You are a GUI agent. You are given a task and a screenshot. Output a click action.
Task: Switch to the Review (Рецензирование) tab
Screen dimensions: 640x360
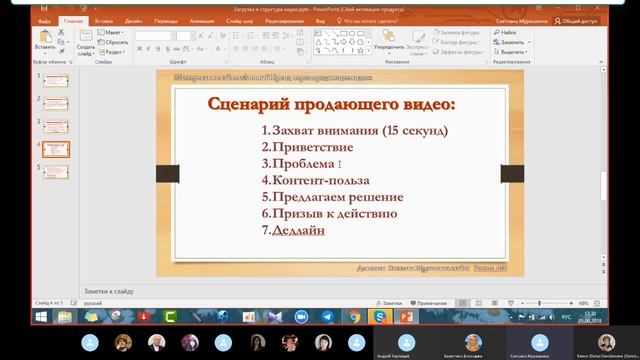pyautogui.click(x=284, y=21)
